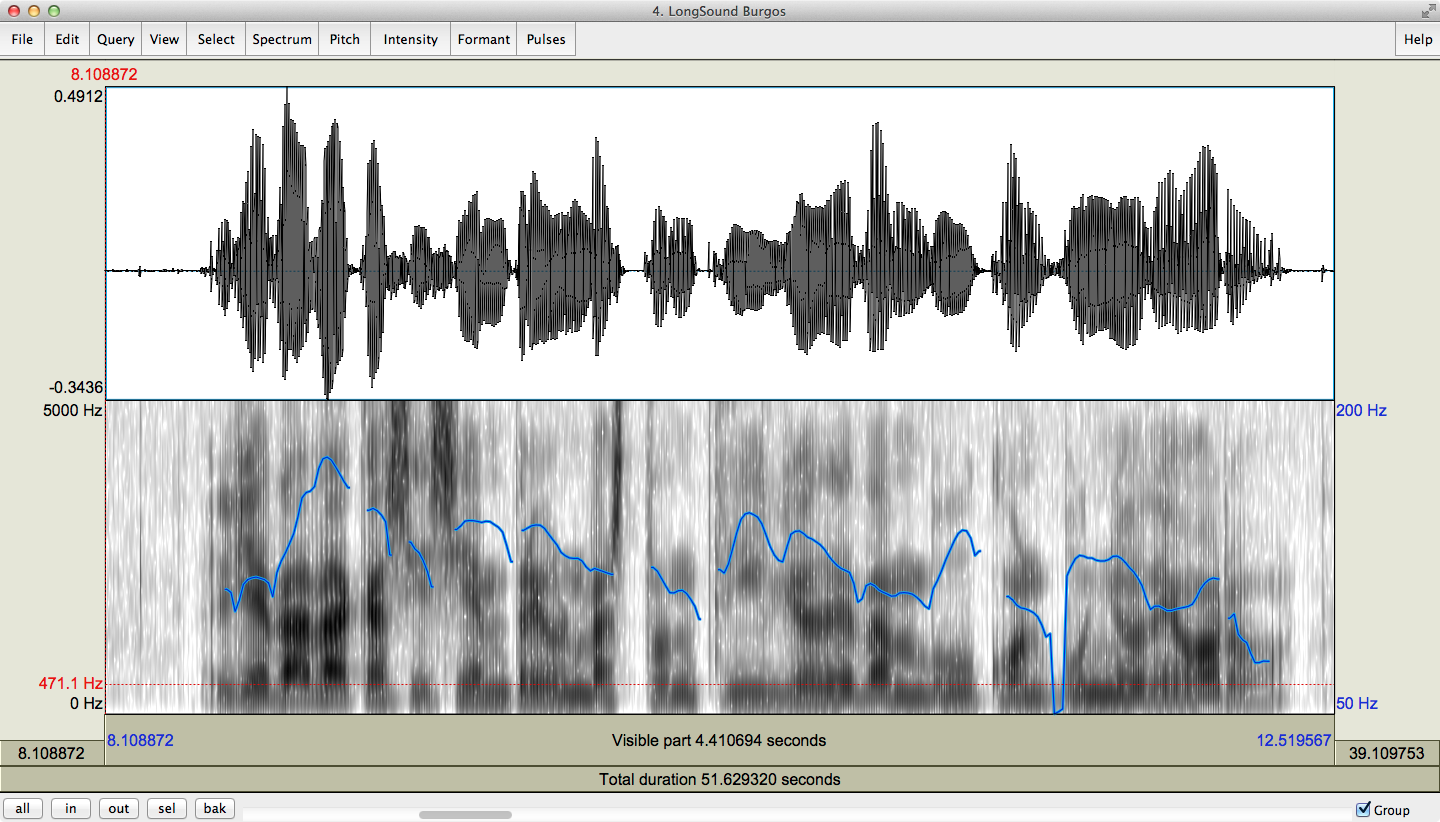Click the 200 Hz pitch ceiling label
The width and height of the screenshot is (1440, 822).
(x=1362, y=410)
